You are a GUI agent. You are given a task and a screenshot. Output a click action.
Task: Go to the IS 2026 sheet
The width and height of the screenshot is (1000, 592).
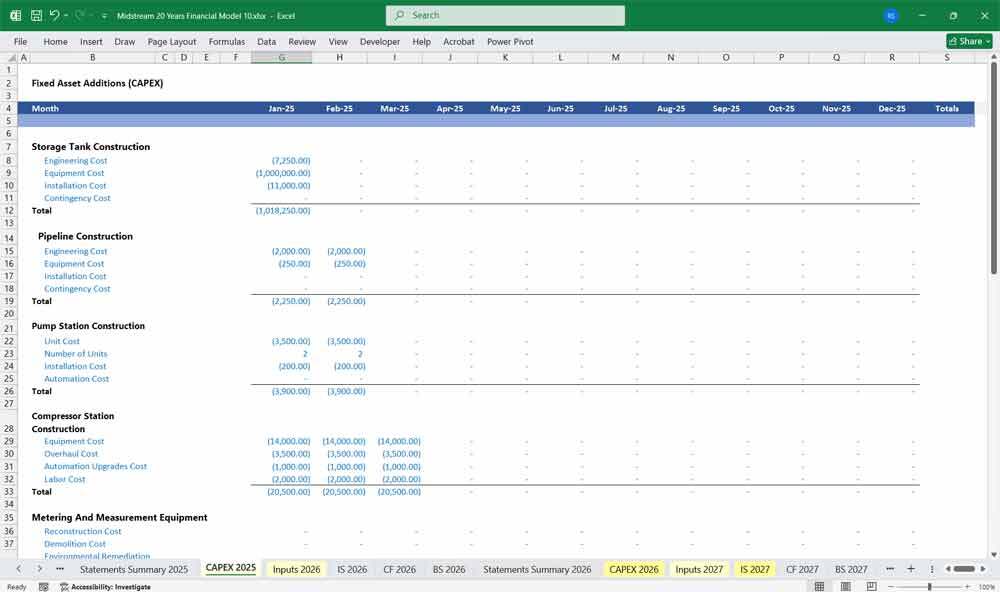[x=352, y=569]
